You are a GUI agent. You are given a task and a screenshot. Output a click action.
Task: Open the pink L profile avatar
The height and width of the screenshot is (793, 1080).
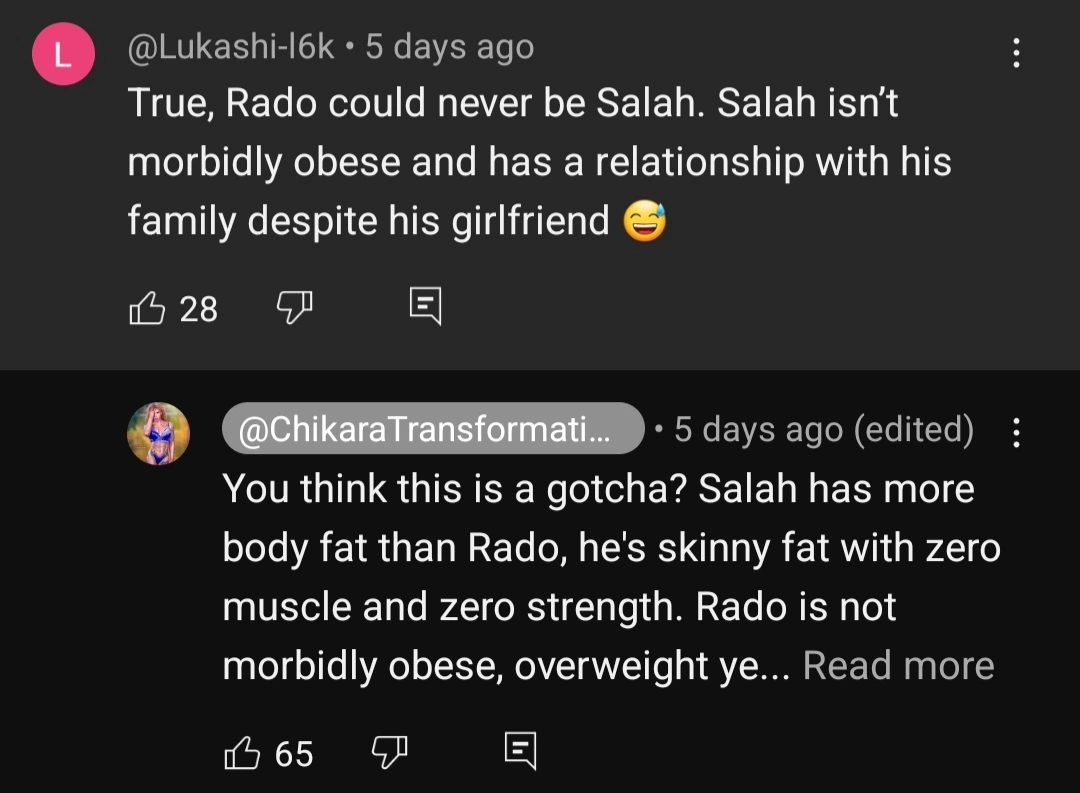coord(62,56)
